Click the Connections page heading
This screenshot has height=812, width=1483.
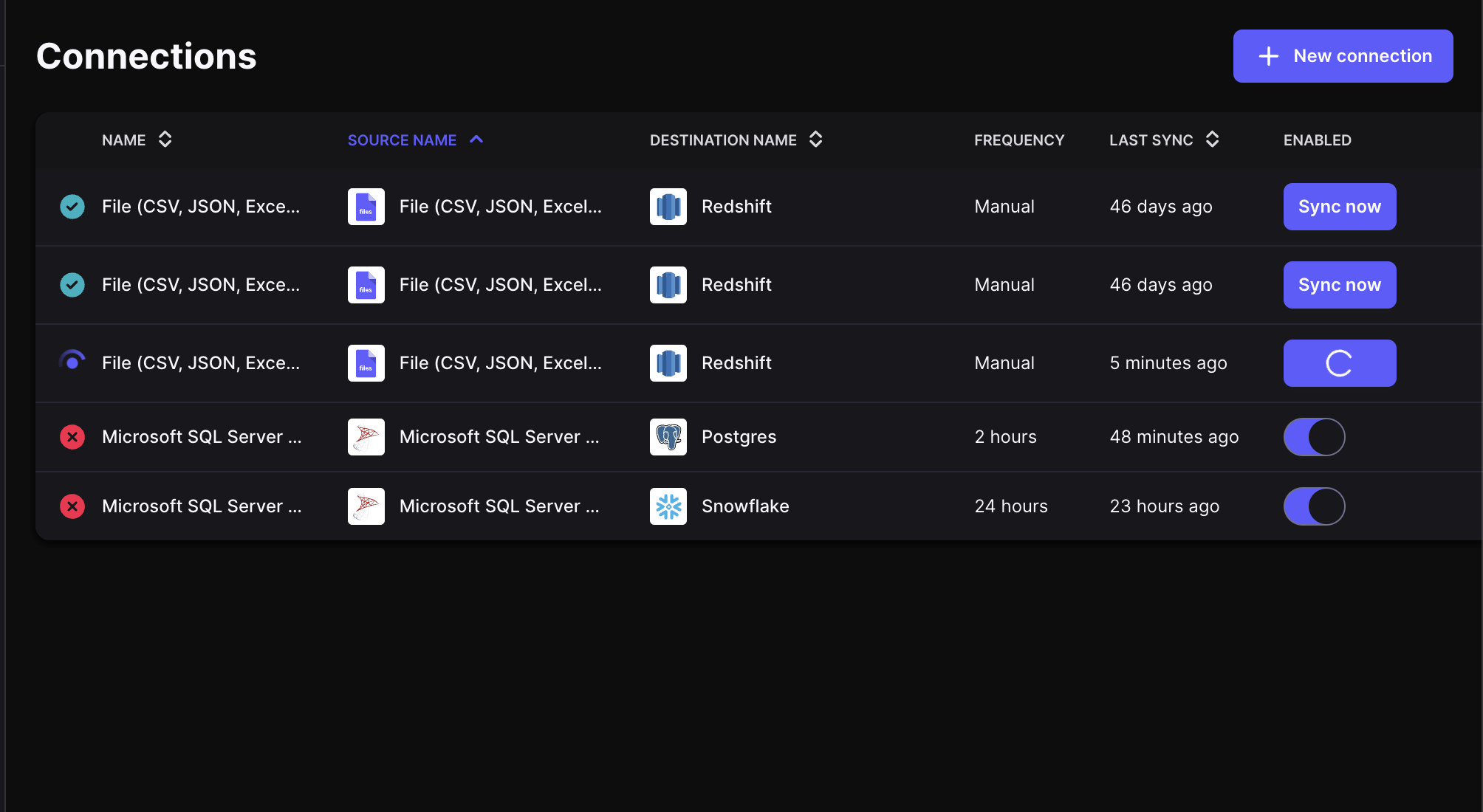(x=146, y=56)
